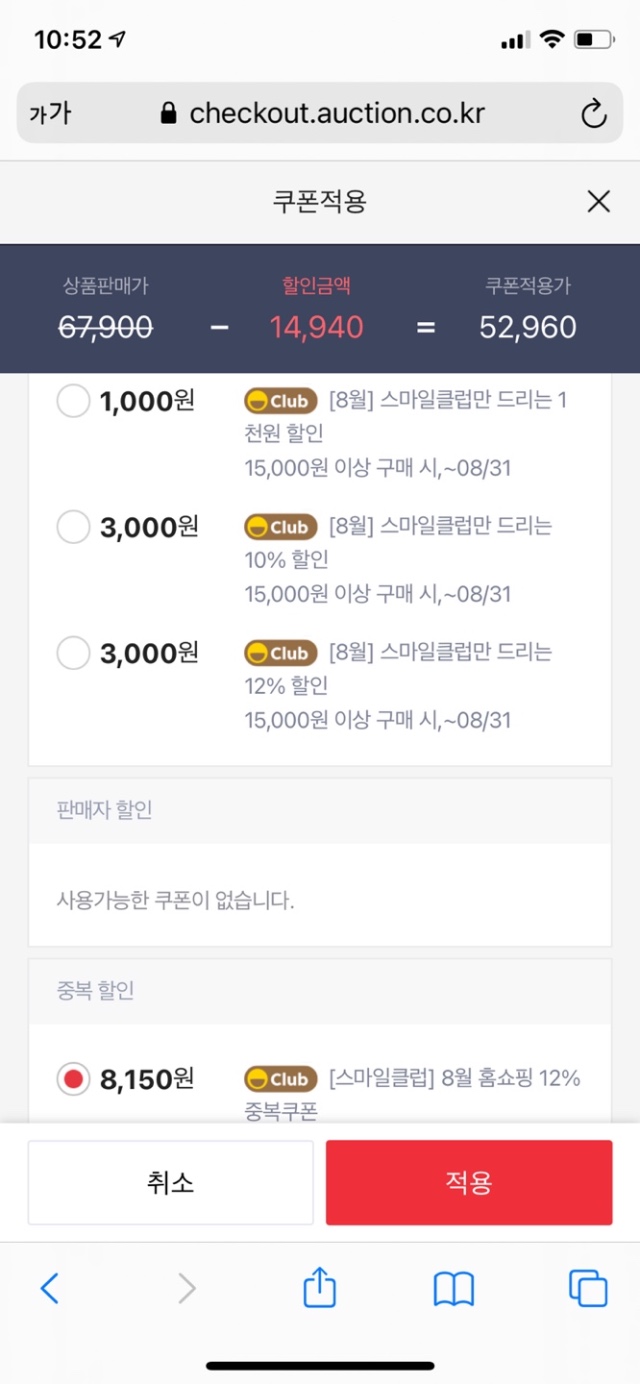The width and height of the screenshot is (640, 1384).
Task: Select the 12% 할인 3,000원 coupon
Action: [x=73, y=653]
